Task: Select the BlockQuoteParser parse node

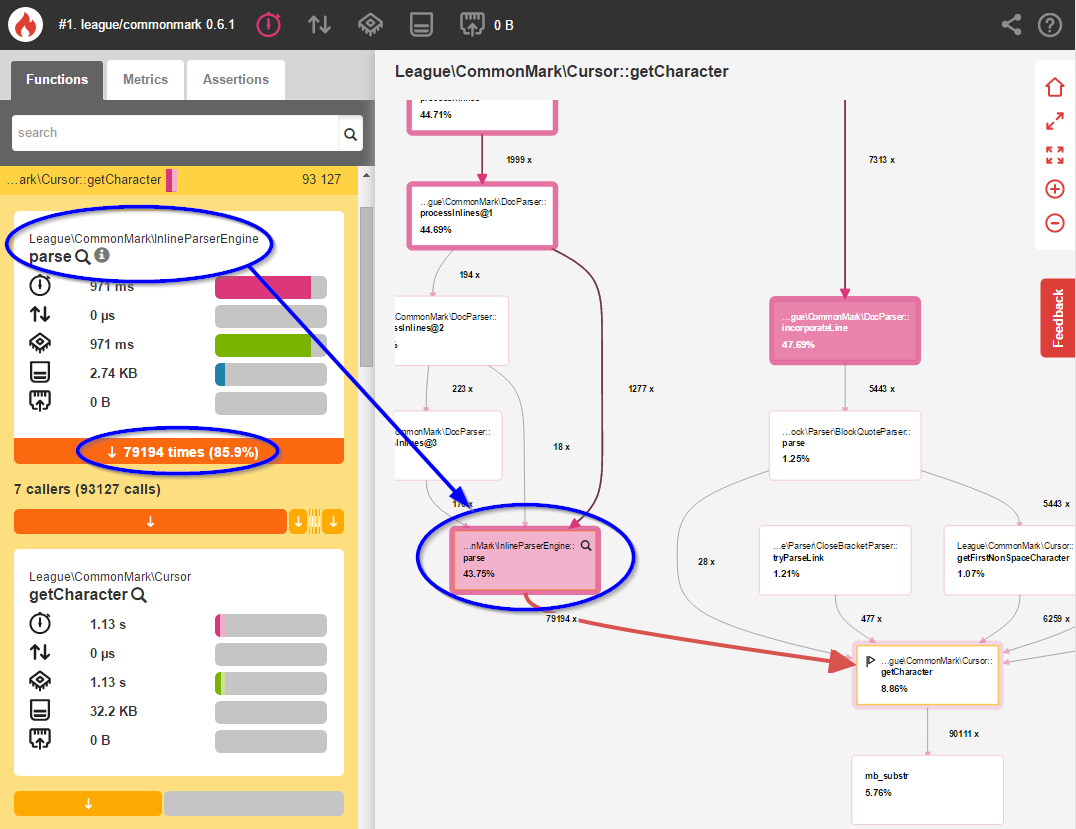Action: tap(845, 445)
